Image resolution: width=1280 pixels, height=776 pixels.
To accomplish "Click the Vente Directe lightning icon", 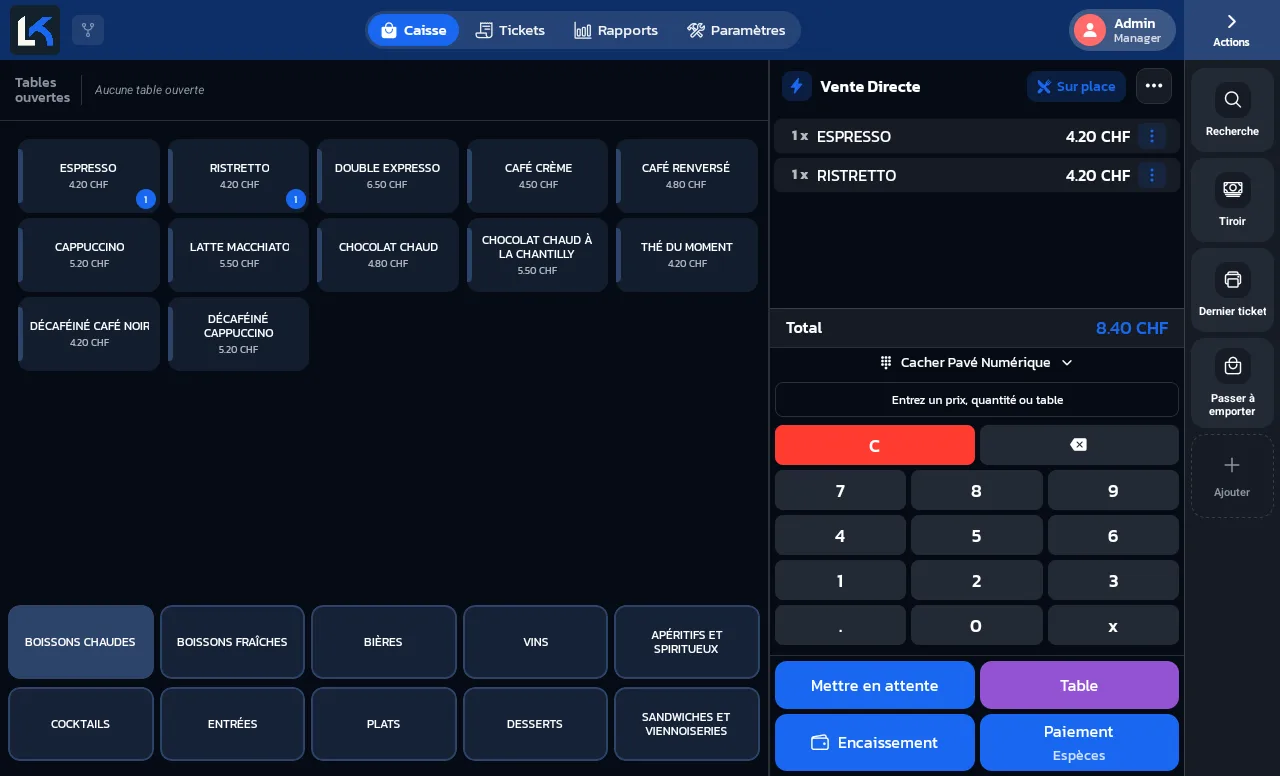I will (x=797, y=86).
